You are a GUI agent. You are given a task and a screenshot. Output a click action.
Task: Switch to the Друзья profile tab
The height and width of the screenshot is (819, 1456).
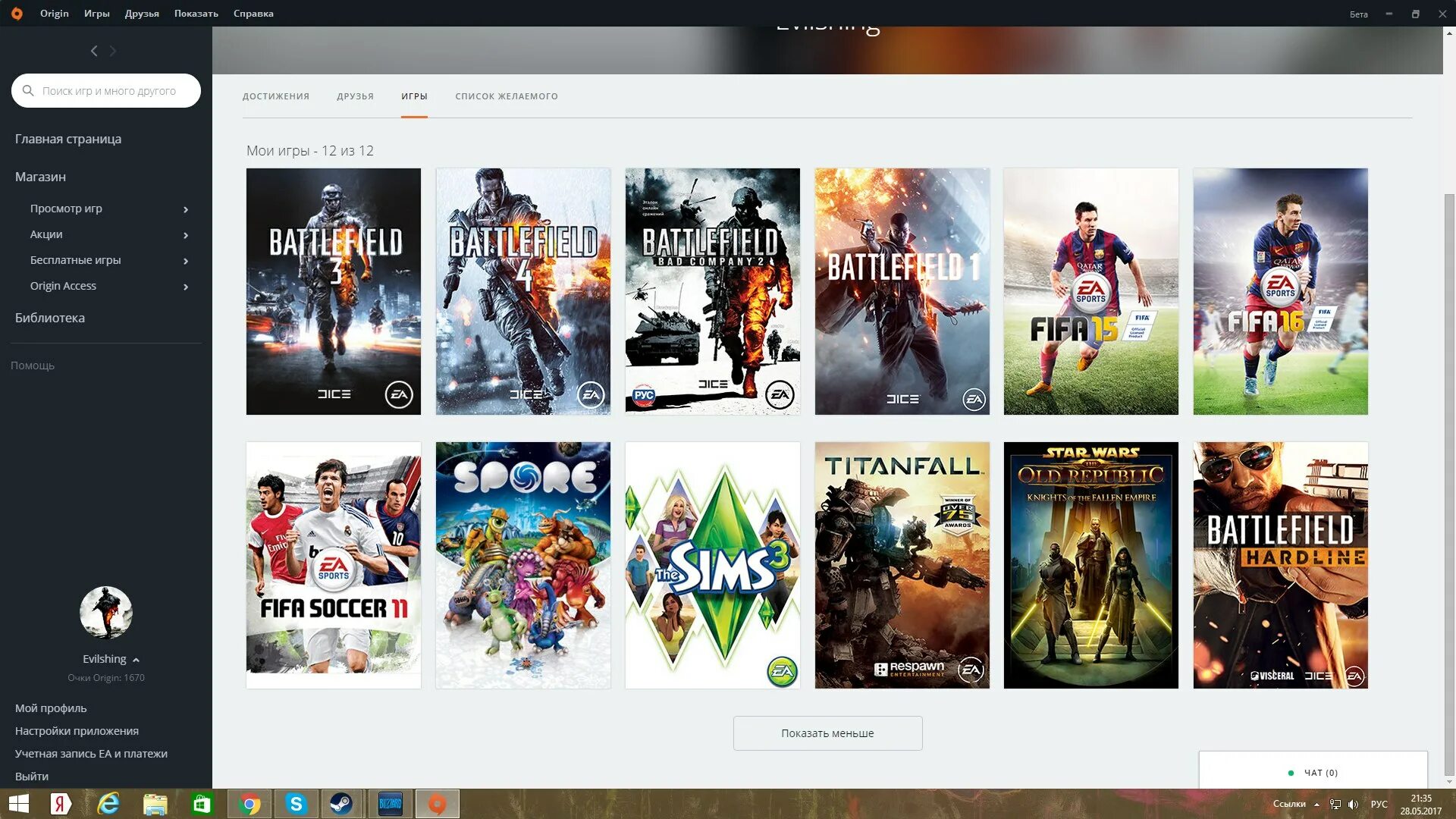[355, 96]
